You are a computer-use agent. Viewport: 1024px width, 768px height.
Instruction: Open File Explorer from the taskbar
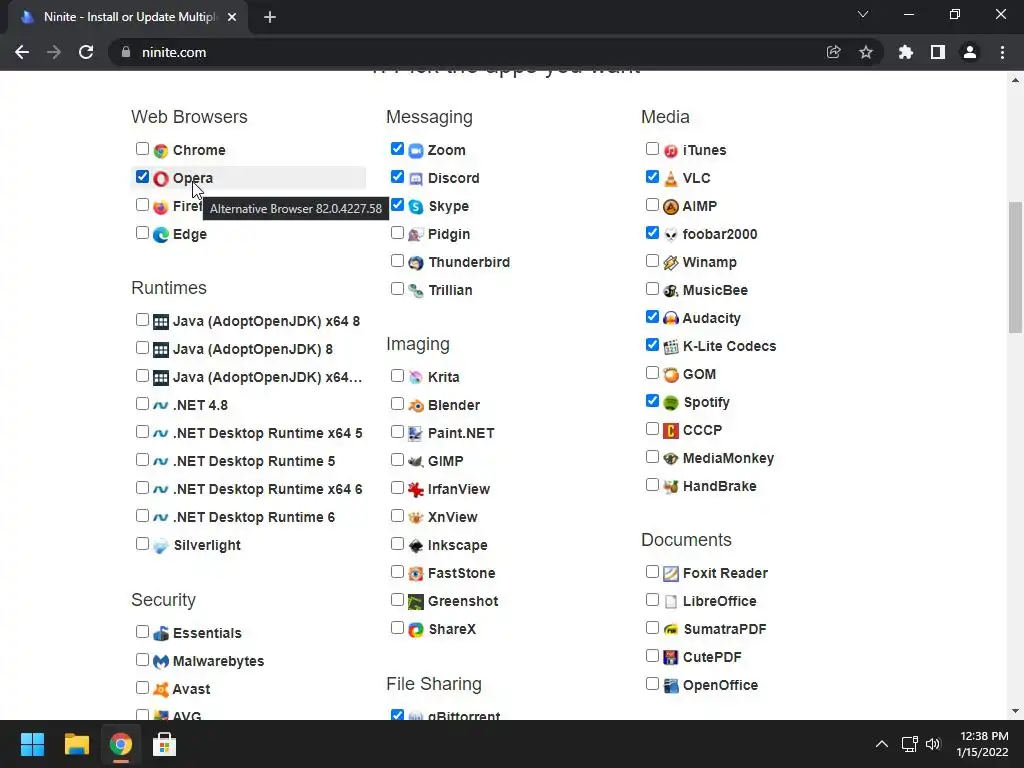click(x=76, y=744)
